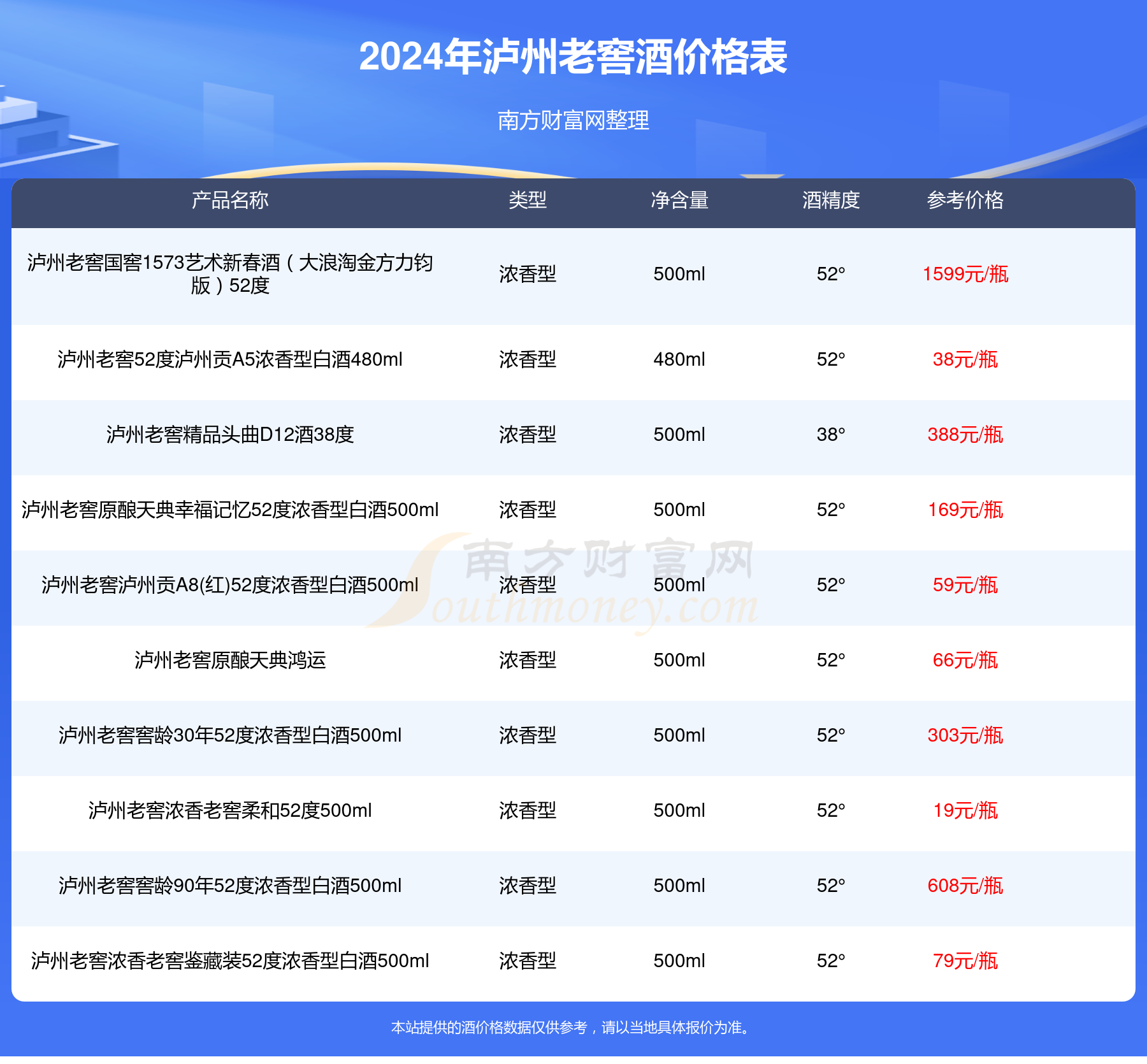This screenshot has height=1064, width=1147.
Task: Click the 303元/瓶 price
Action: point(965,735)
